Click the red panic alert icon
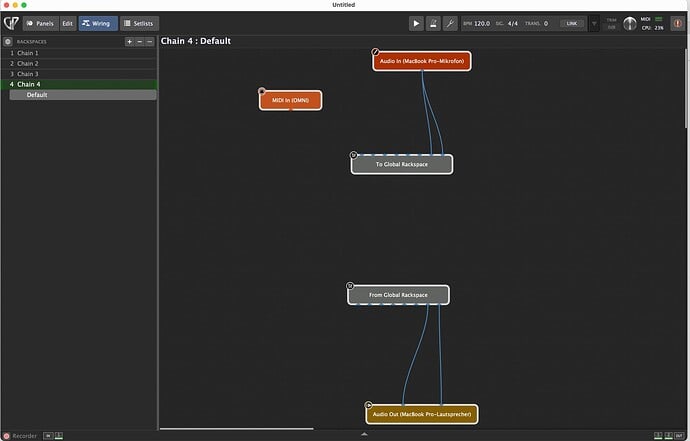This screenshot has height=441, width=690. point(677,23)
